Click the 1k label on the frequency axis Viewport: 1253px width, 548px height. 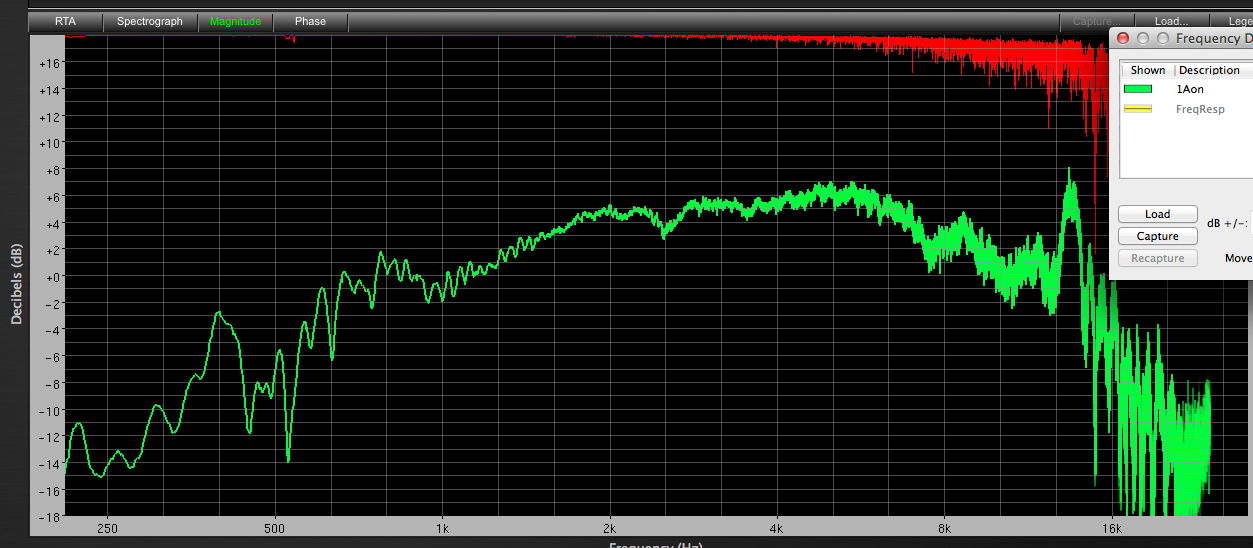coord(442,528)
